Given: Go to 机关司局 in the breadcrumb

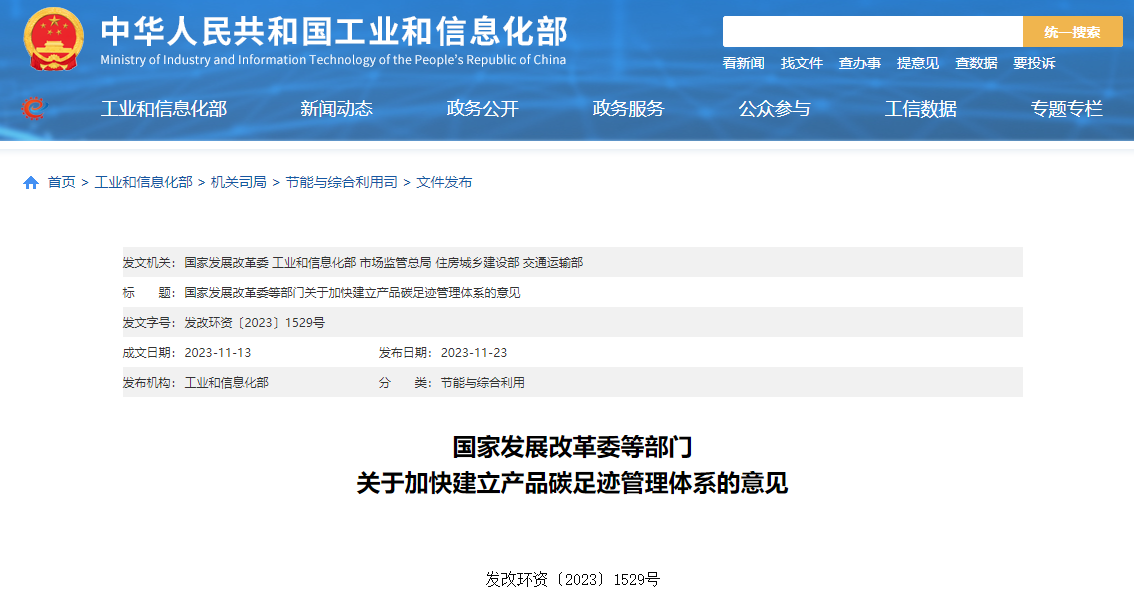Looking at the screenshot, I should click(x=239, y=182).
